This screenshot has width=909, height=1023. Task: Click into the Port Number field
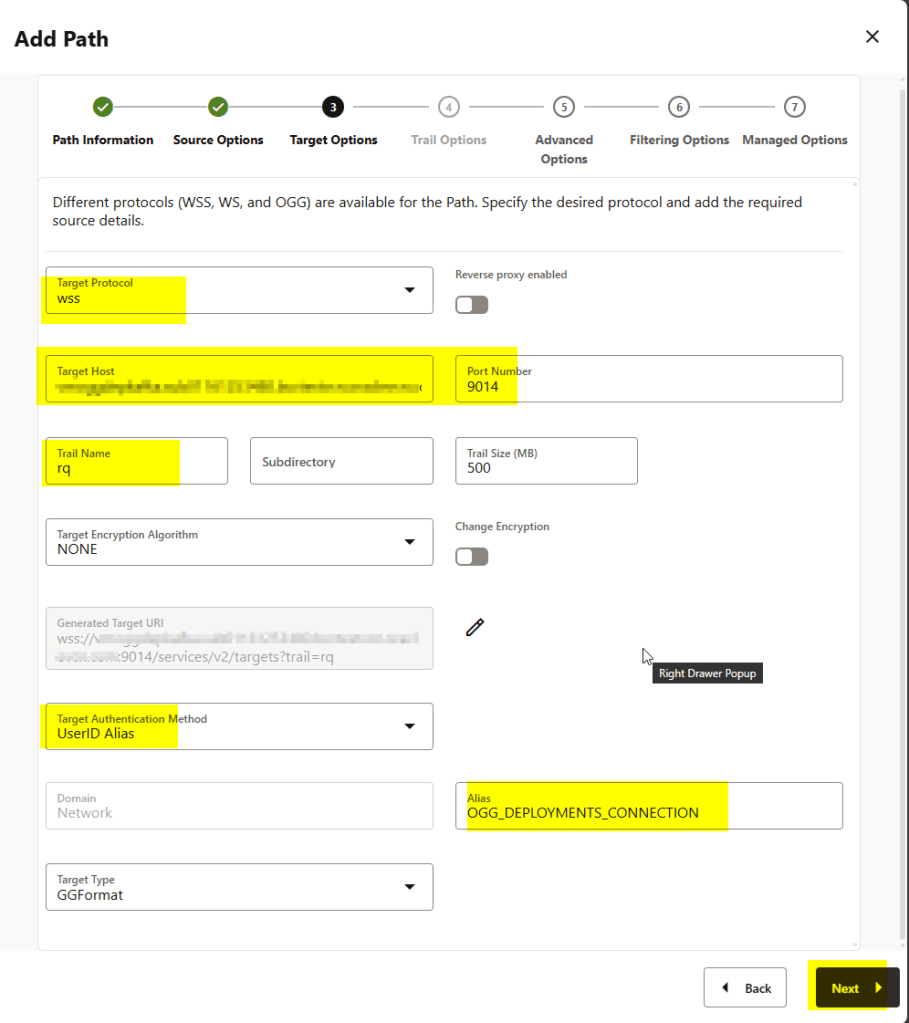pos(648,379)
